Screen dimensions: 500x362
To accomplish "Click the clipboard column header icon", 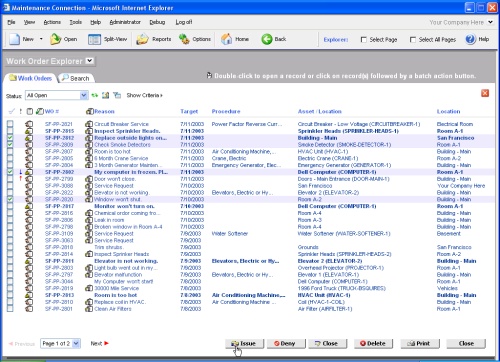I will point(30,111).
